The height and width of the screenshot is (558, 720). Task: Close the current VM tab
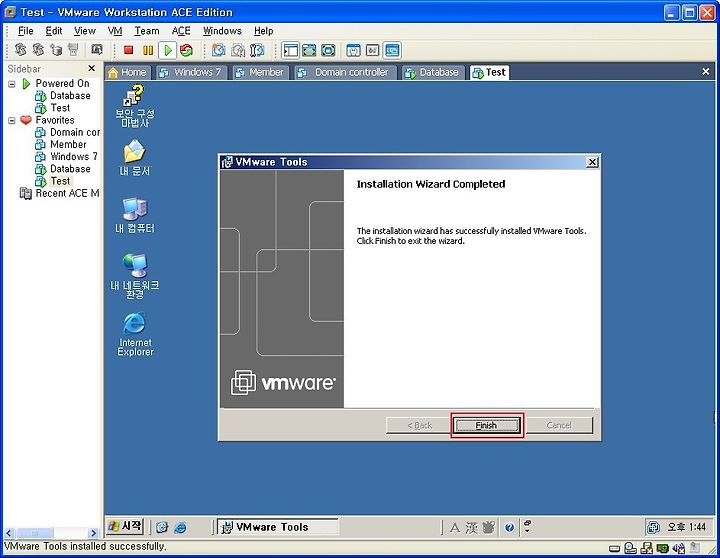(706, 72)
